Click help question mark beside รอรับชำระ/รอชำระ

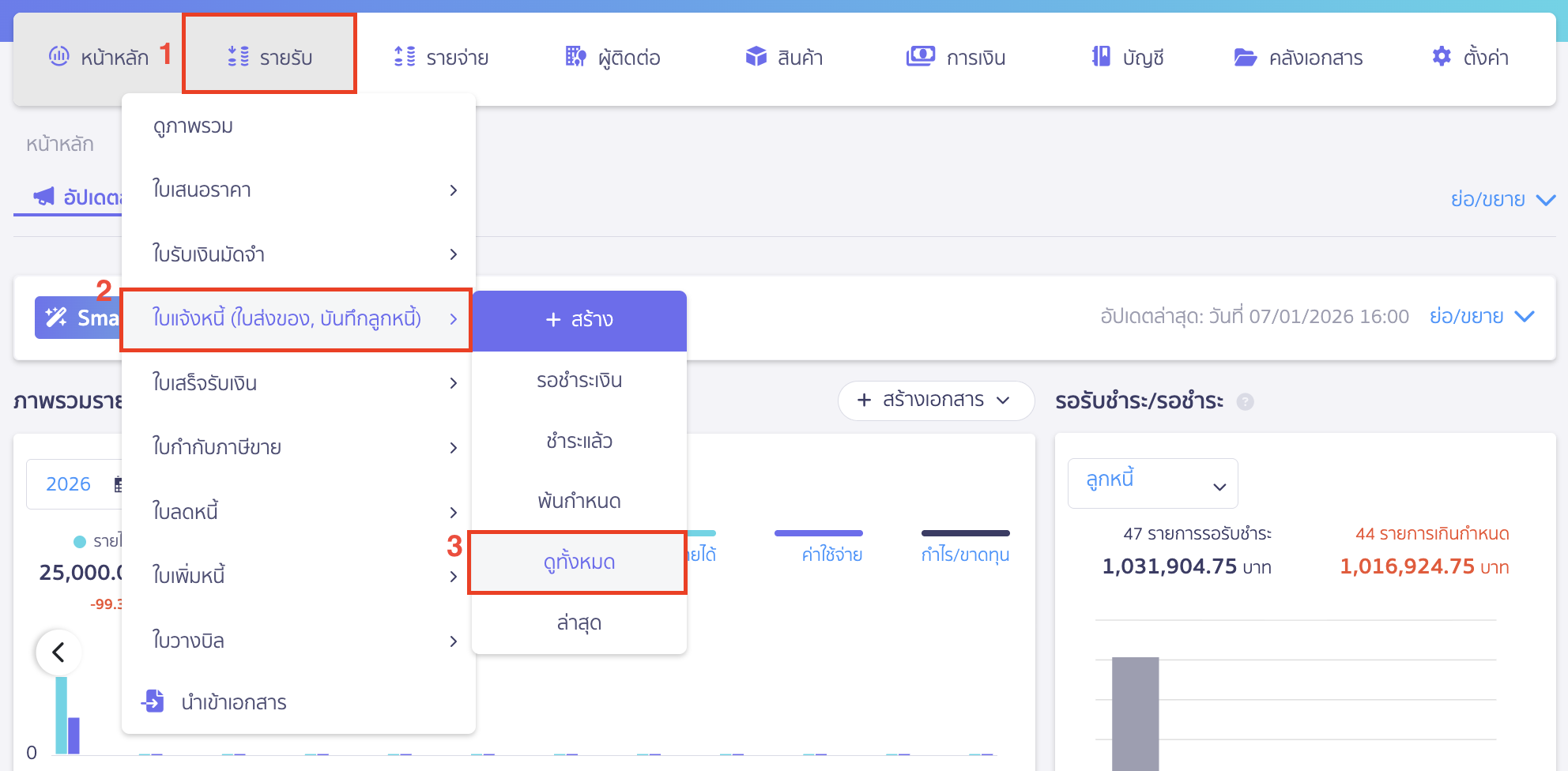tap(1245, 402)
